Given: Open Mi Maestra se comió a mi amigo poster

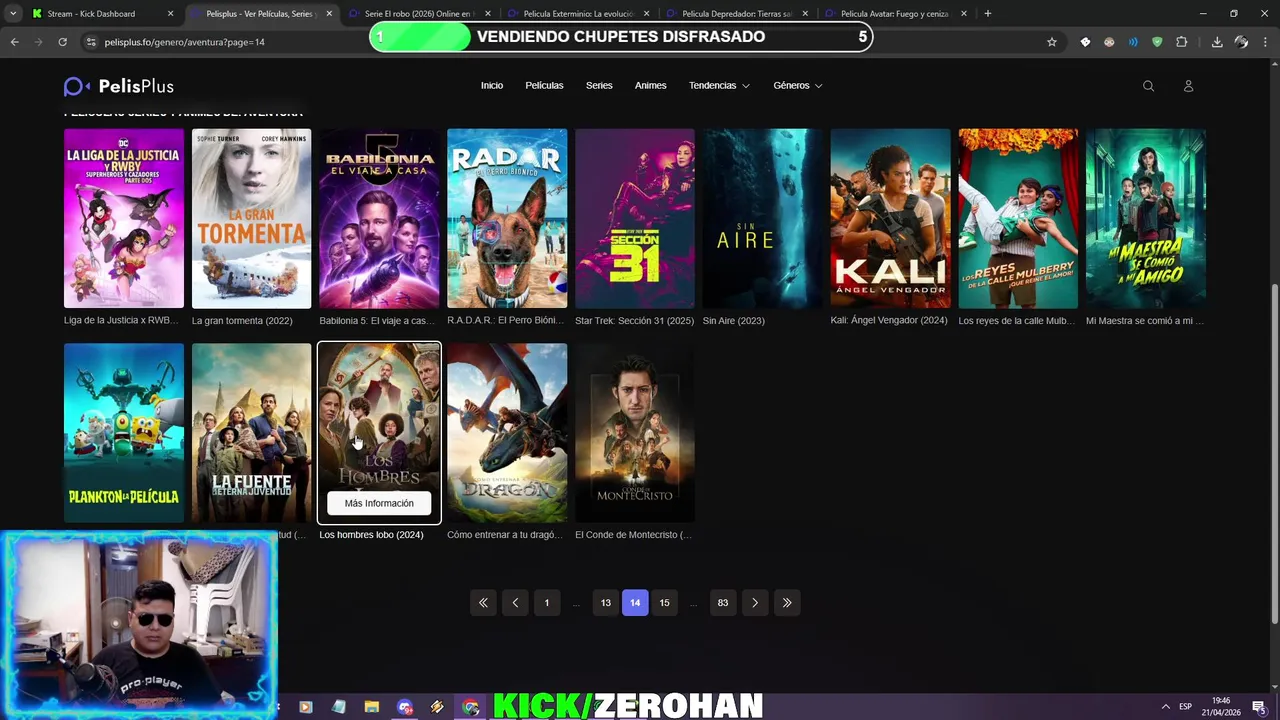Looking at the screenshot, I should point(1146,218).
